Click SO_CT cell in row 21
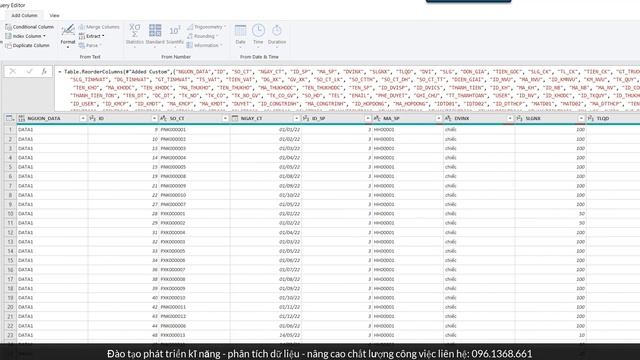Viewport: 640px width, 360px height. tap(194, 316)
